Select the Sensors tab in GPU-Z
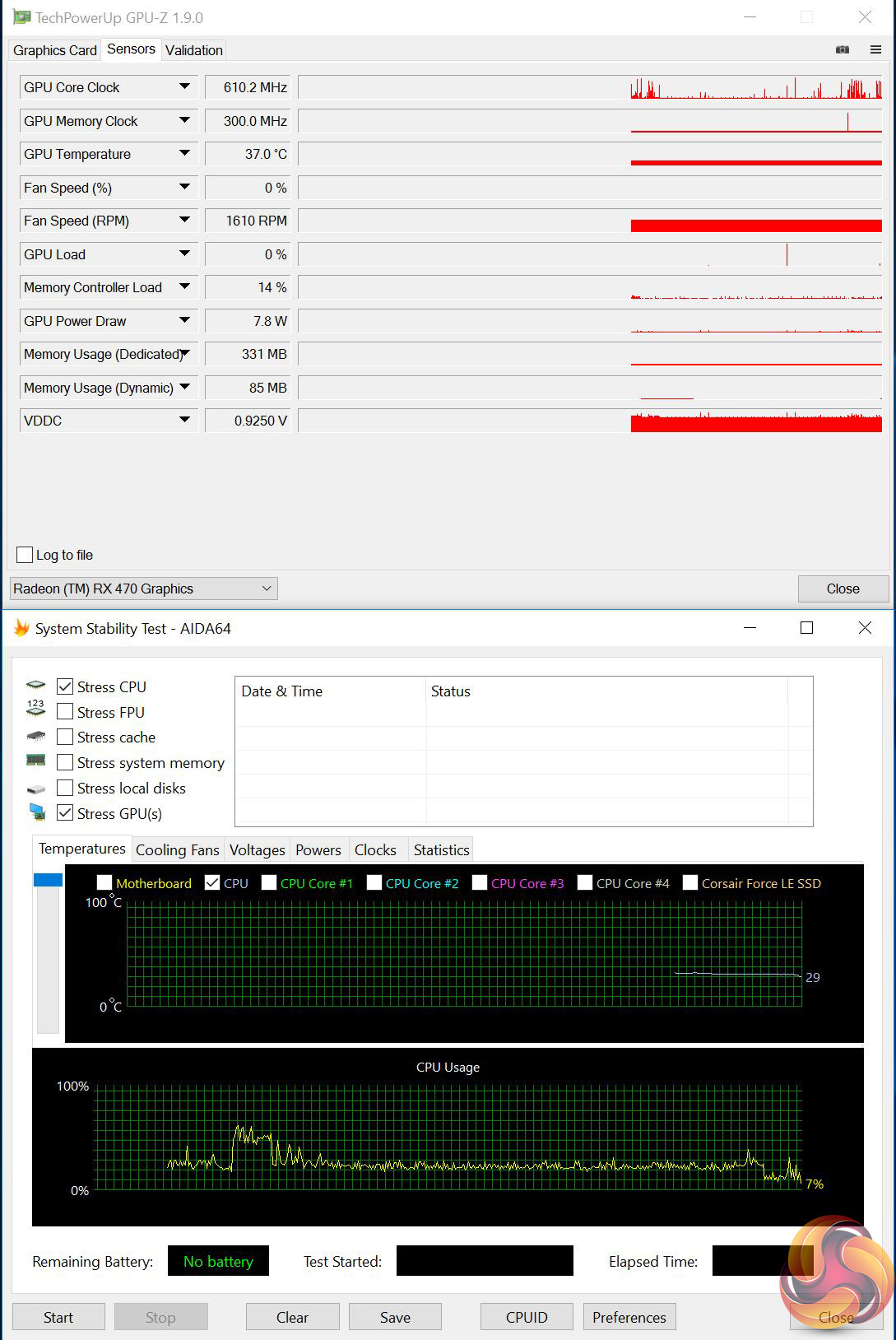Viewport: 896px width, 1340px height. pyautogui.click(x=131, y=49)
